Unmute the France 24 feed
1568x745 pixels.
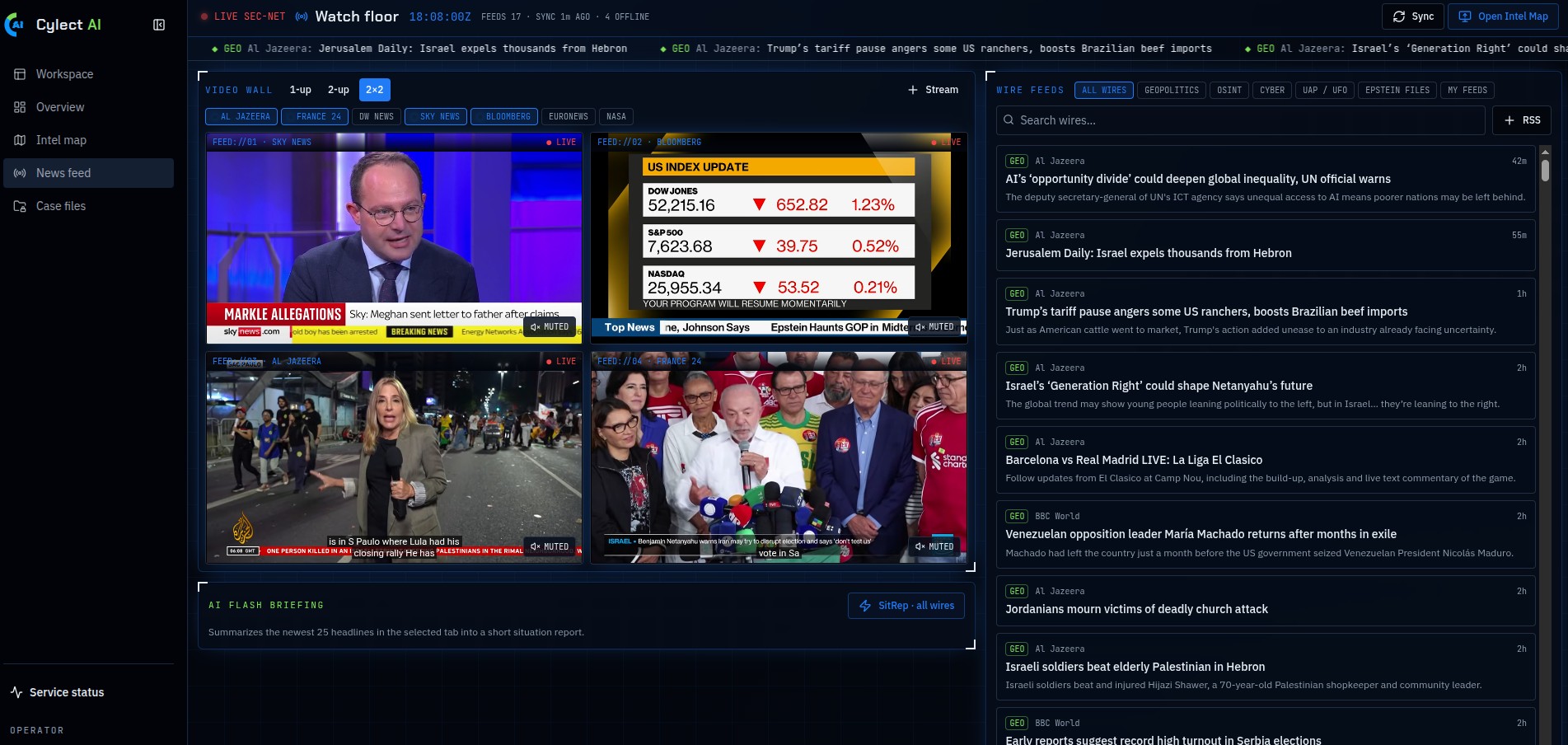click(x=934, y=546)
